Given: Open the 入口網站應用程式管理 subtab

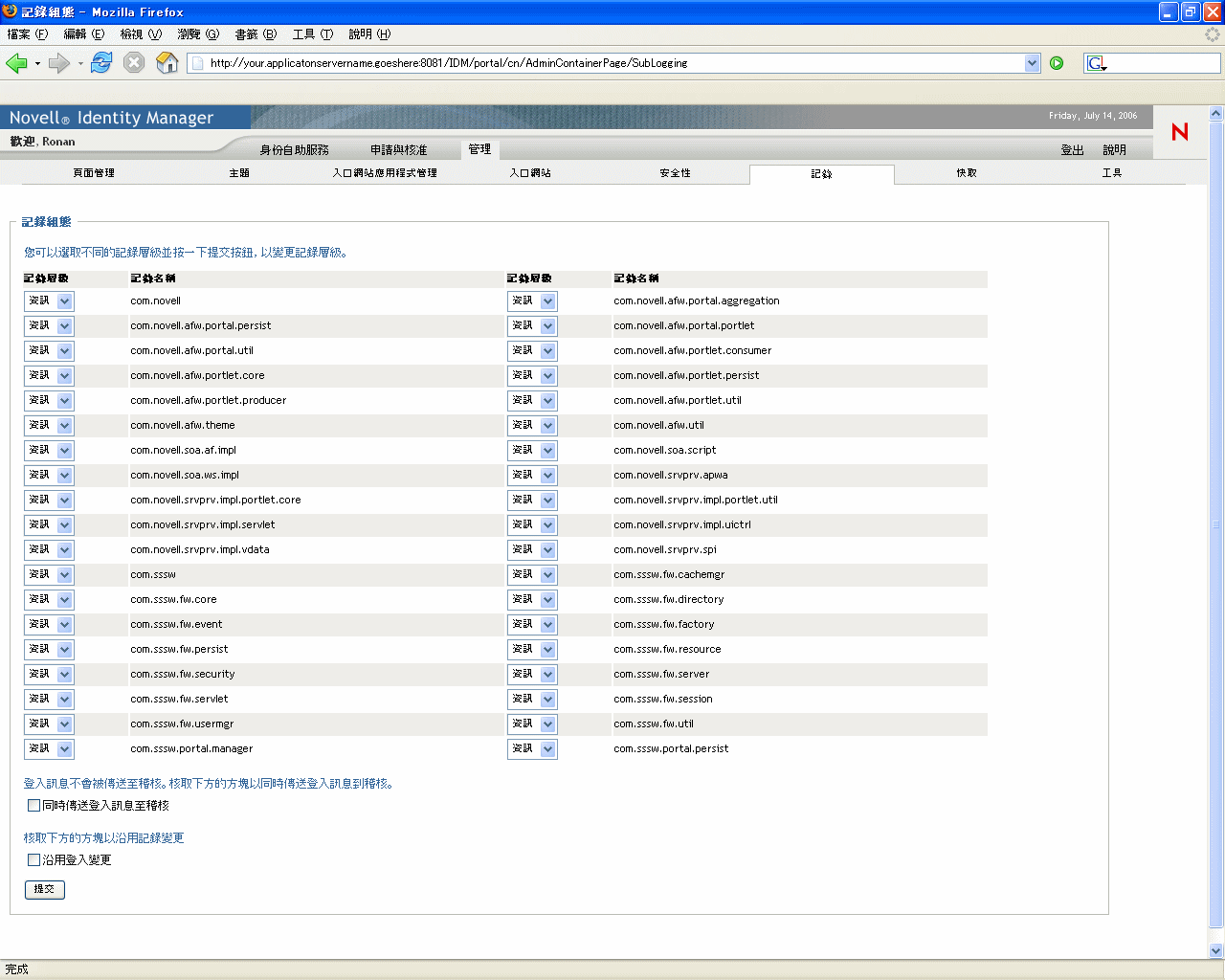Looking at the screenshot, I should [385, 173].
